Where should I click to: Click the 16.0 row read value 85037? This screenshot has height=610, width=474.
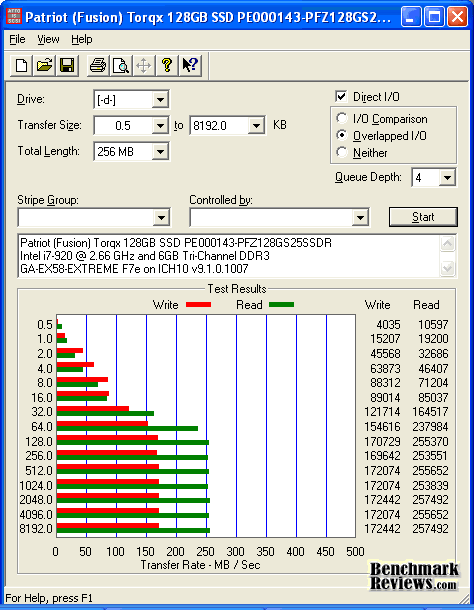pyautogui.click(x=433, y=398)
